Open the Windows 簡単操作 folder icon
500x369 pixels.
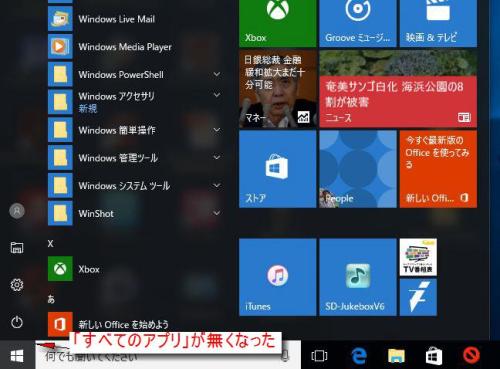click(60, 130)
